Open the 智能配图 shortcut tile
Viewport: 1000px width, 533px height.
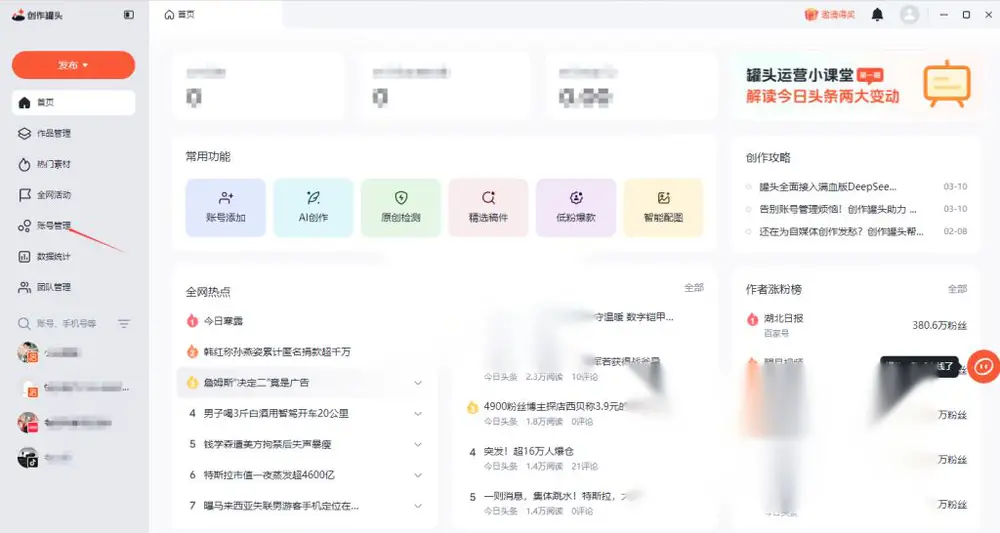(663, 208)
